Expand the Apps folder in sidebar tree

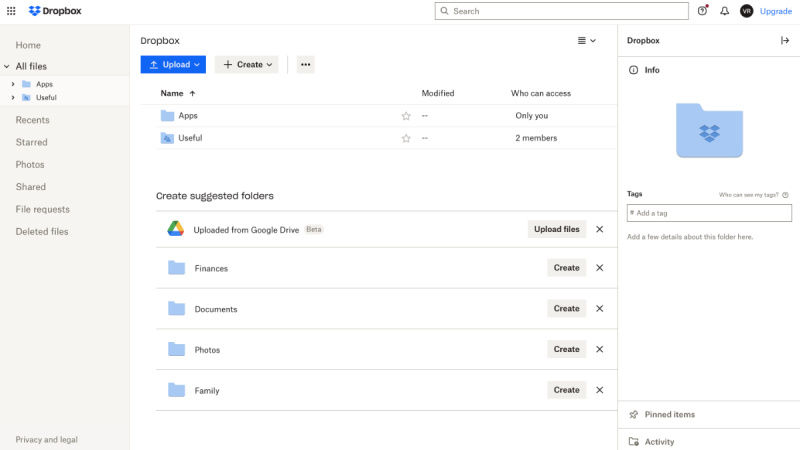[x=13, y=84]
